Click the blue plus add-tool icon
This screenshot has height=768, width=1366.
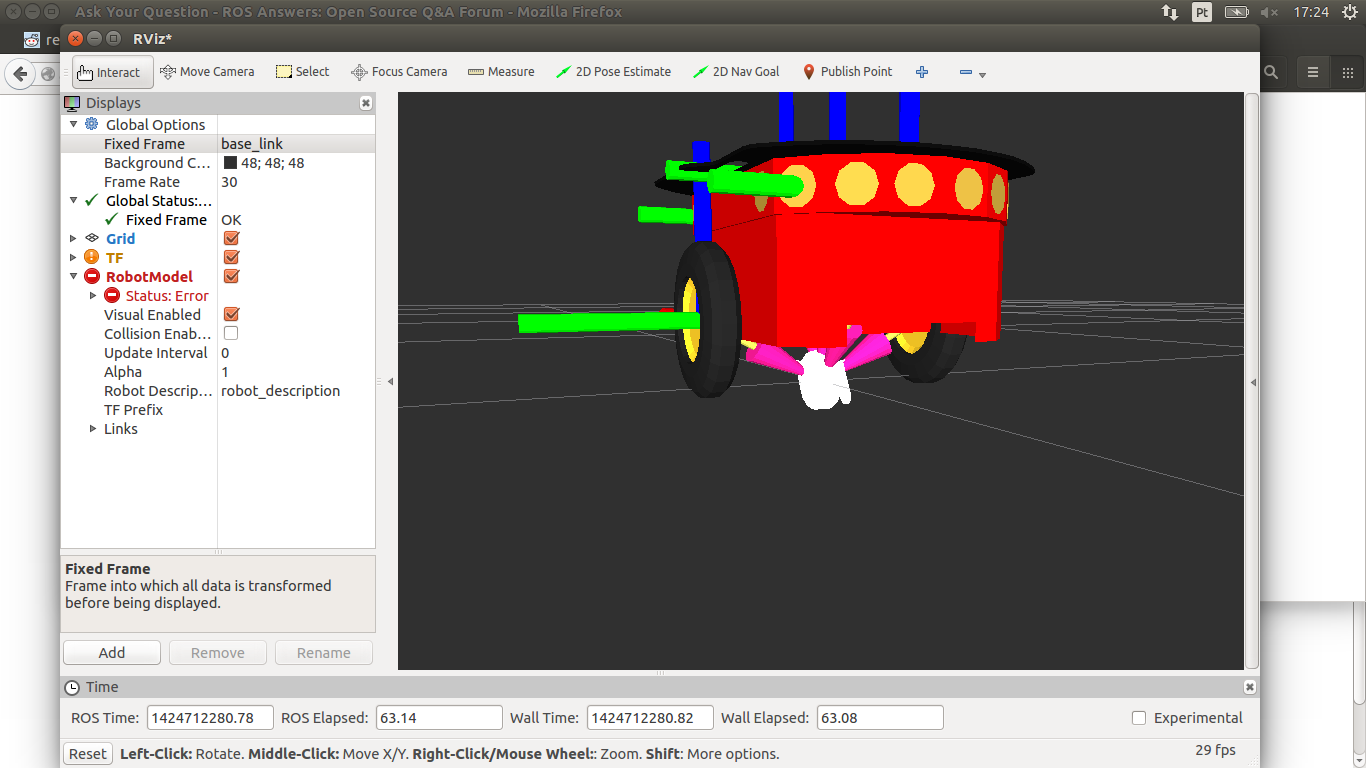tap(922, 72)
